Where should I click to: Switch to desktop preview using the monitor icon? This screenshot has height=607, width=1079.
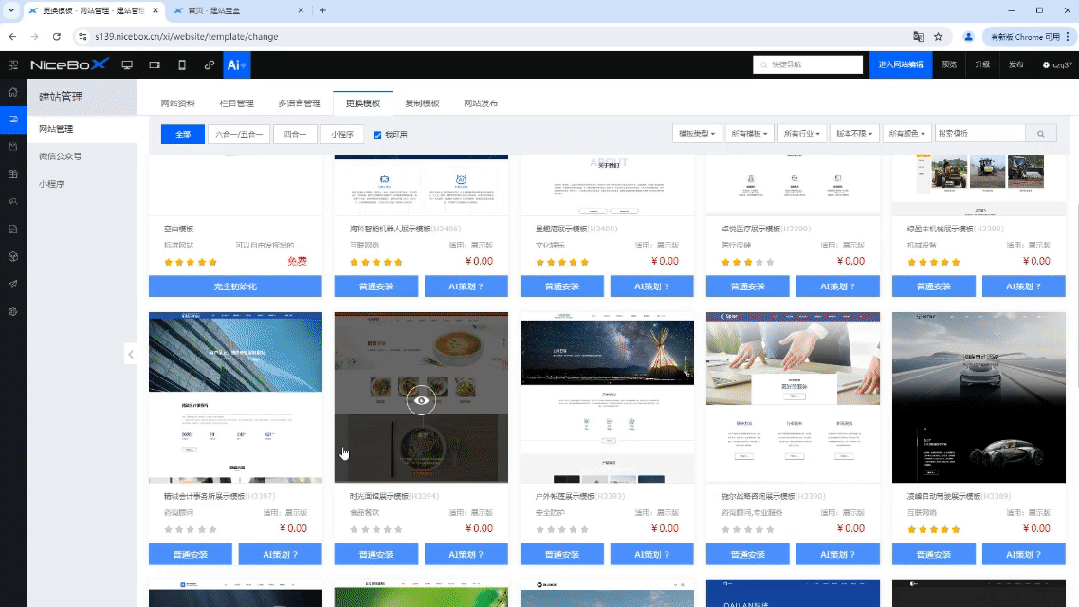(x=126, y=65)
